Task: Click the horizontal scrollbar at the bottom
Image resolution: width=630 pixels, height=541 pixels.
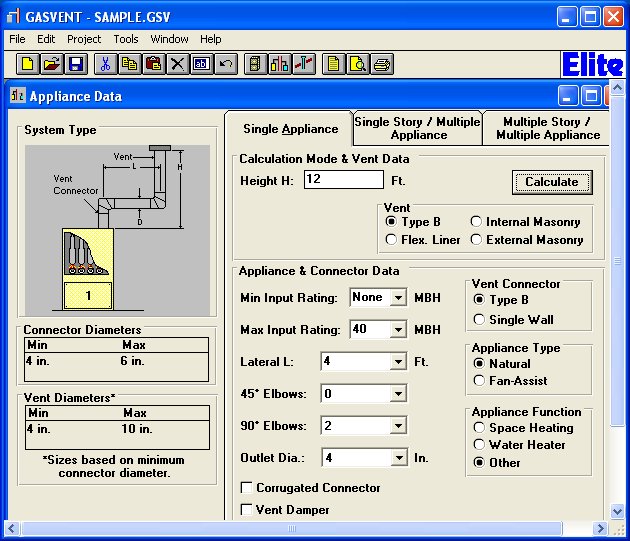Action: [x=300, y=527]
